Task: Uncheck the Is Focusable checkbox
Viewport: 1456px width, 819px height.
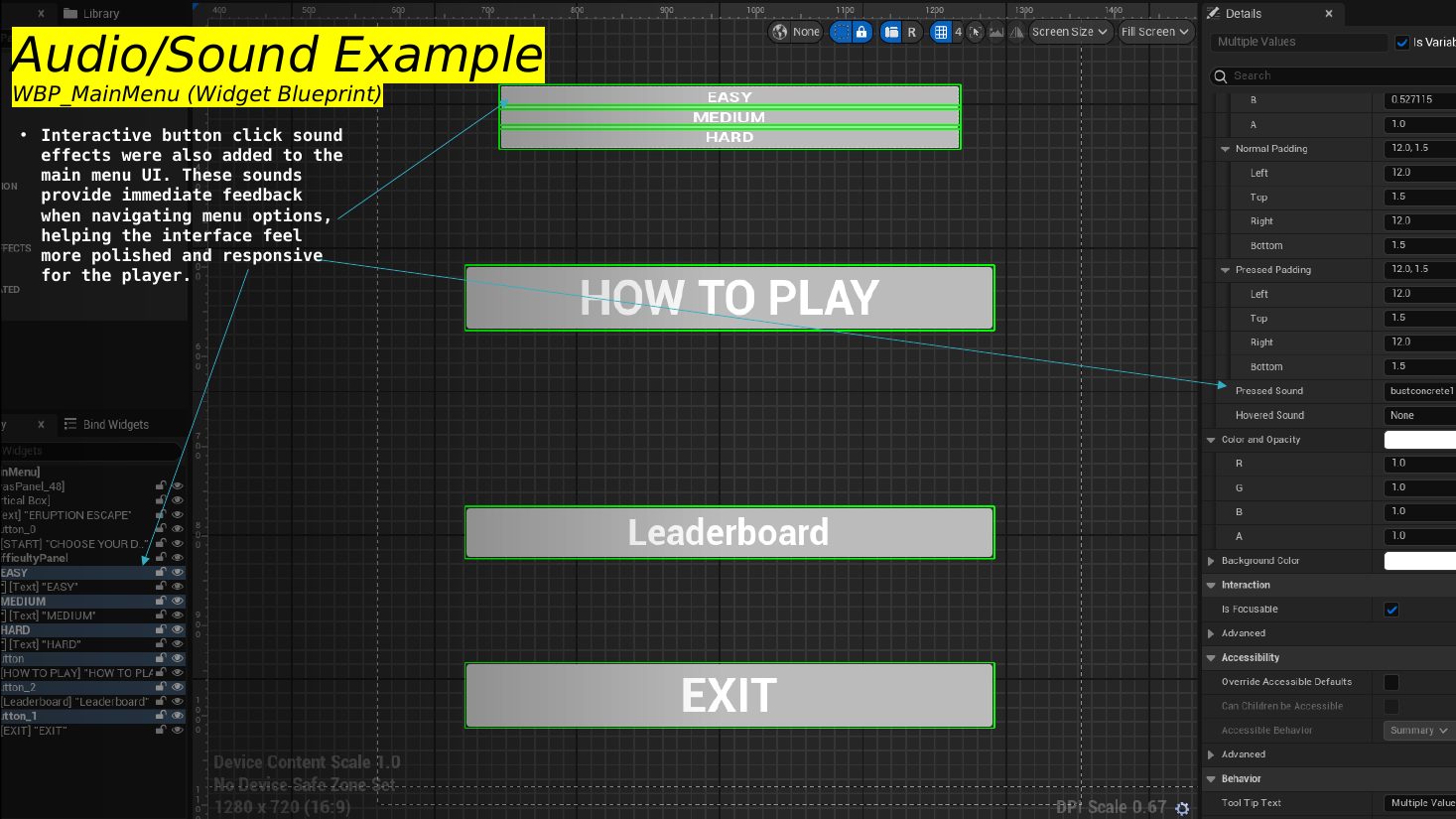Action: click(x=1391, y=610)
